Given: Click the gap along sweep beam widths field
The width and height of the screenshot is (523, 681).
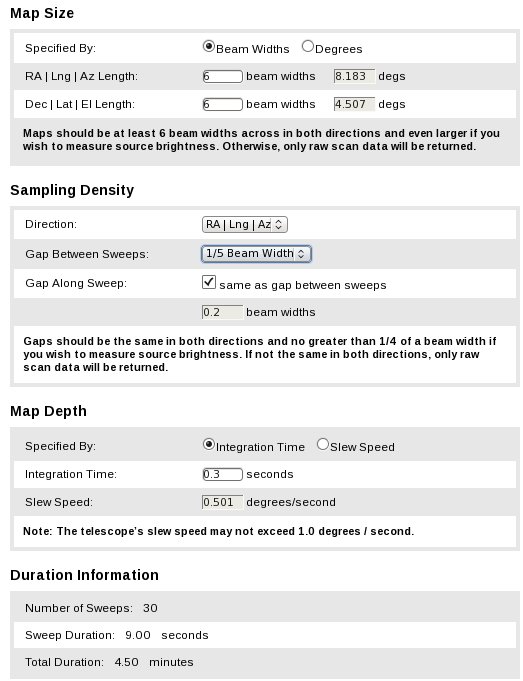Looking at the screenshot, I should pos(222,312).
